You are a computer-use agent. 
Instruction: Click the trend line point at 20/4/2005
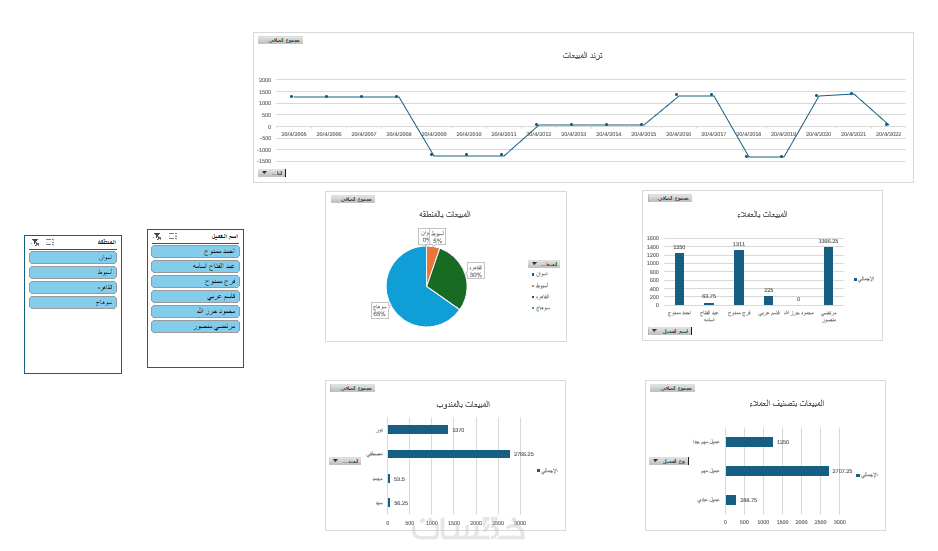click(x=291, y=96)
